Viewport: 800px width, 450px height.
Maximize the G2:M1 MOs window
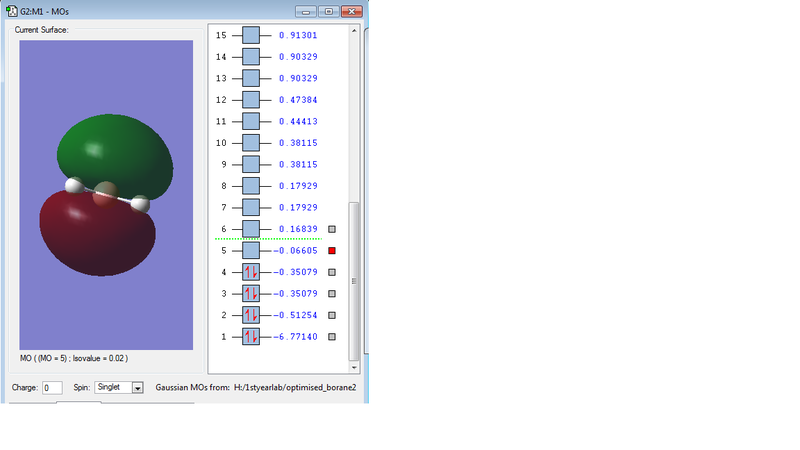[329, 11]
